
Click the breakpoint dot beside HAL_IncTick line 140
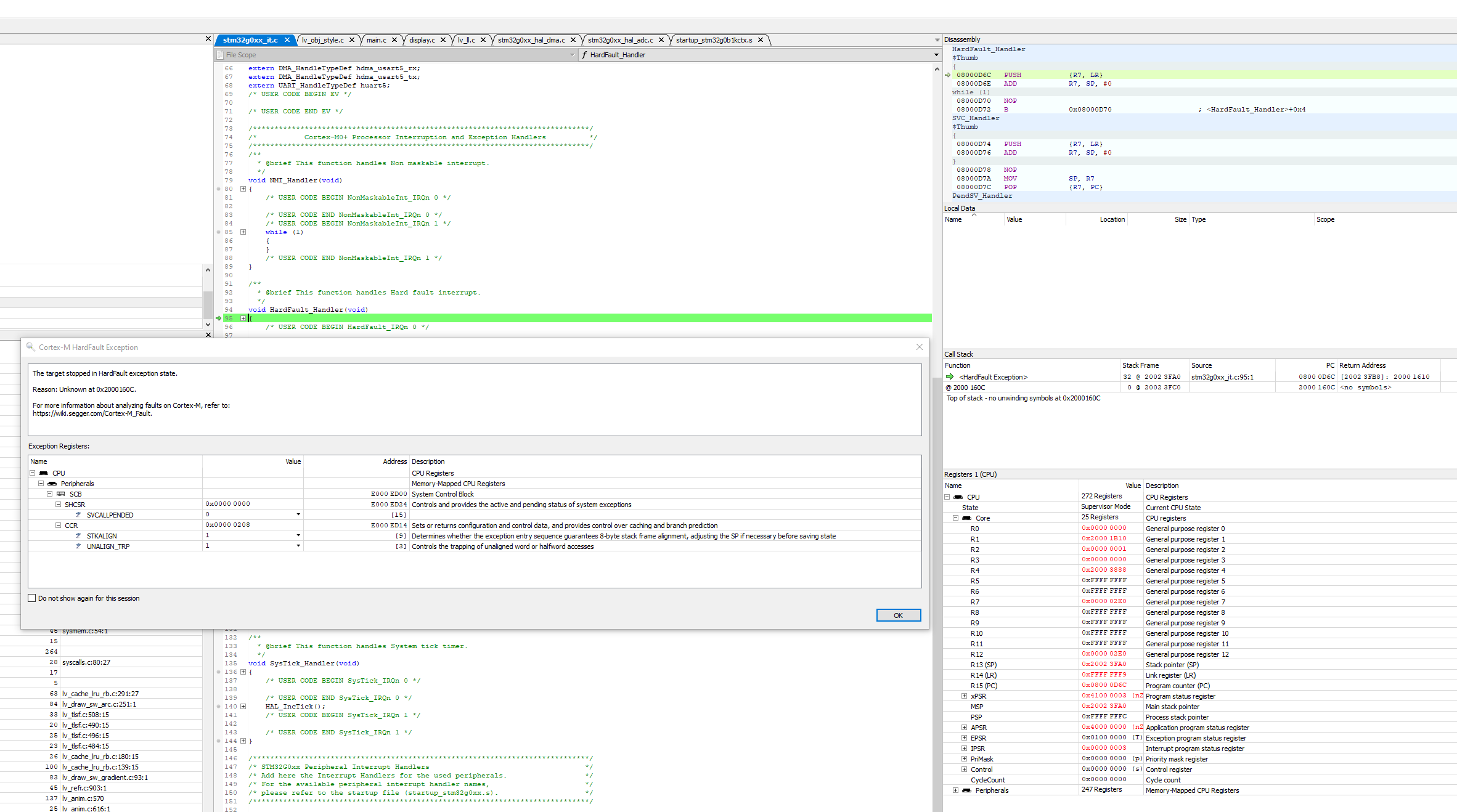point(219,706)
